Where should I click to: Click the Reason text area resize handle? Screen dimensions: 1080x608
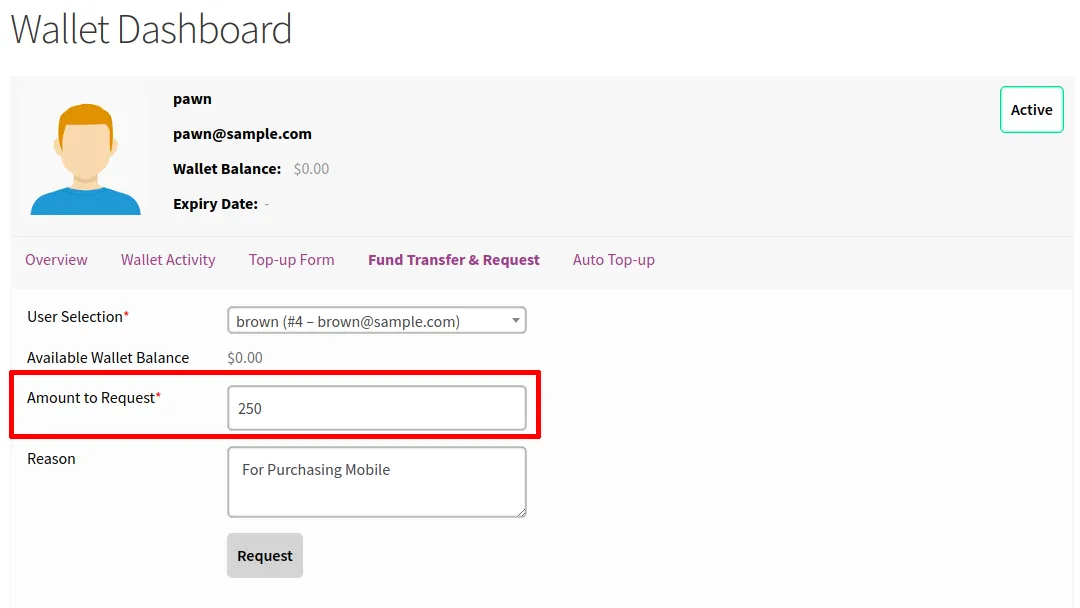click(x=521, y=512)
